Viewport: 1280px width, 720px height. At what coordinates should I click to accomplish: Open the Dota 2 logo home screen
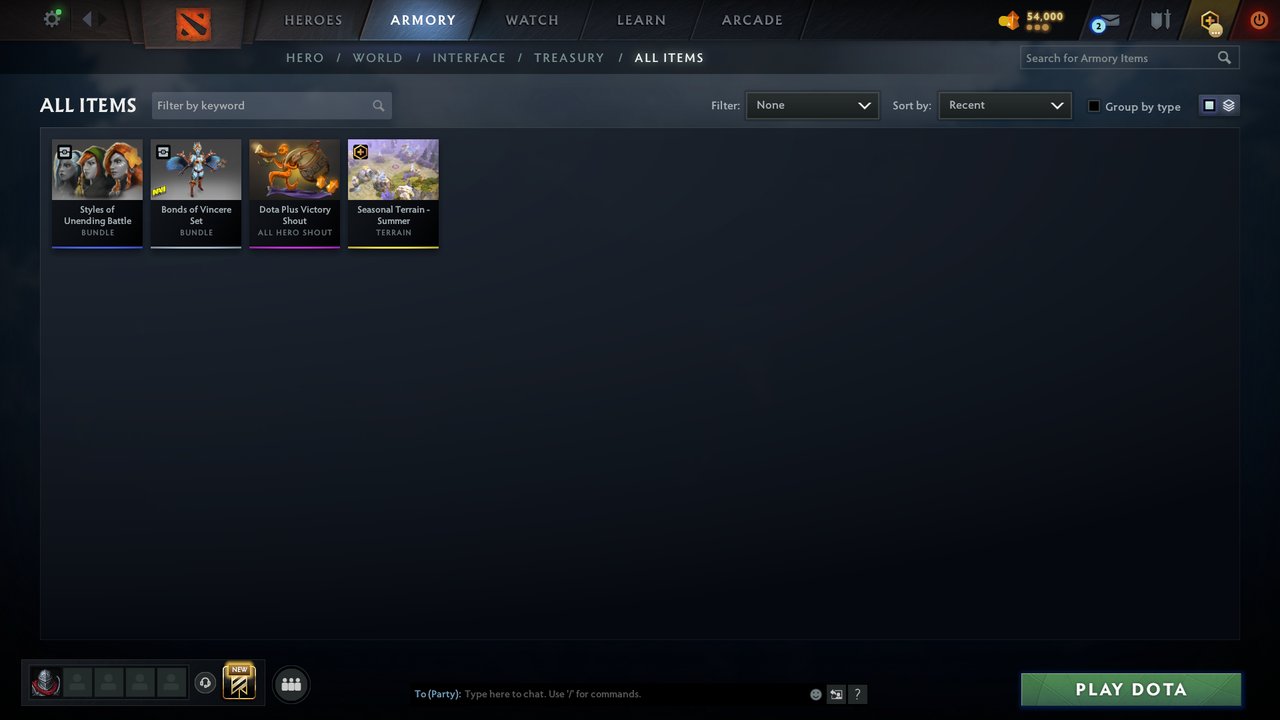(x=193, y=24)
